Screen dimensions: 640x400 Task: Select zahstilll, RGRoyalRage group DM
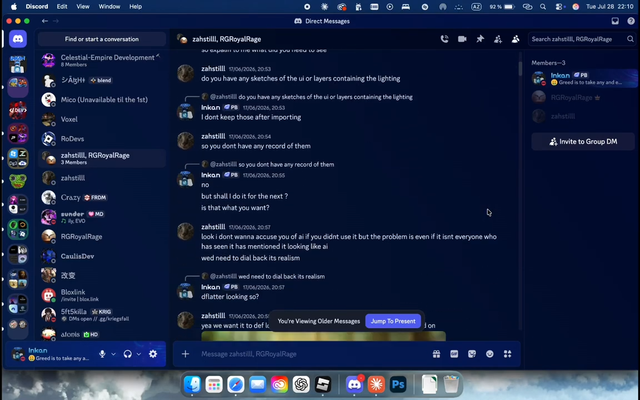[x=102, y=158]
